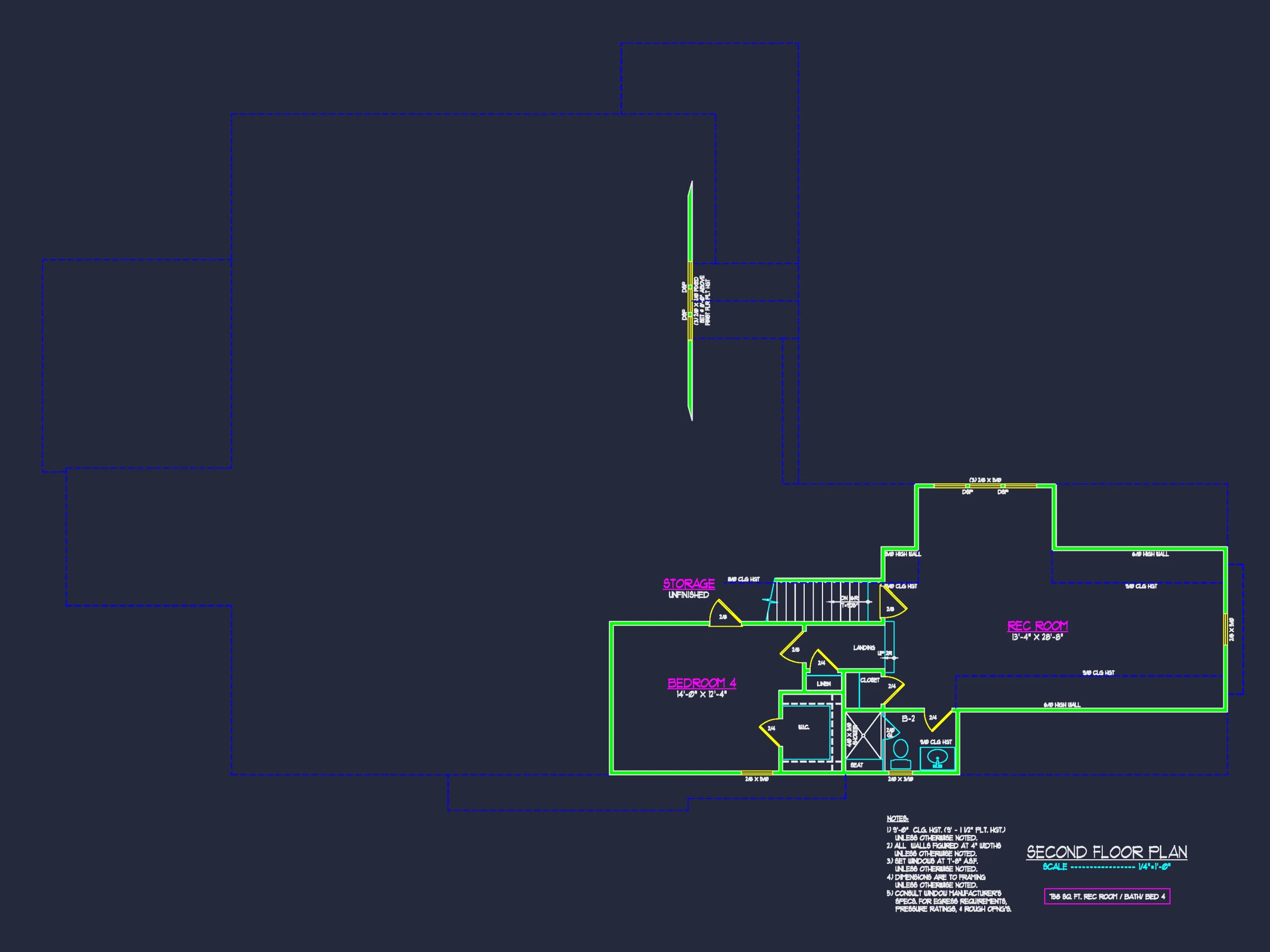
Task: Select note 4 DIMENSIONS ARE TO FRAMING
Action: (x=936, y=881)
